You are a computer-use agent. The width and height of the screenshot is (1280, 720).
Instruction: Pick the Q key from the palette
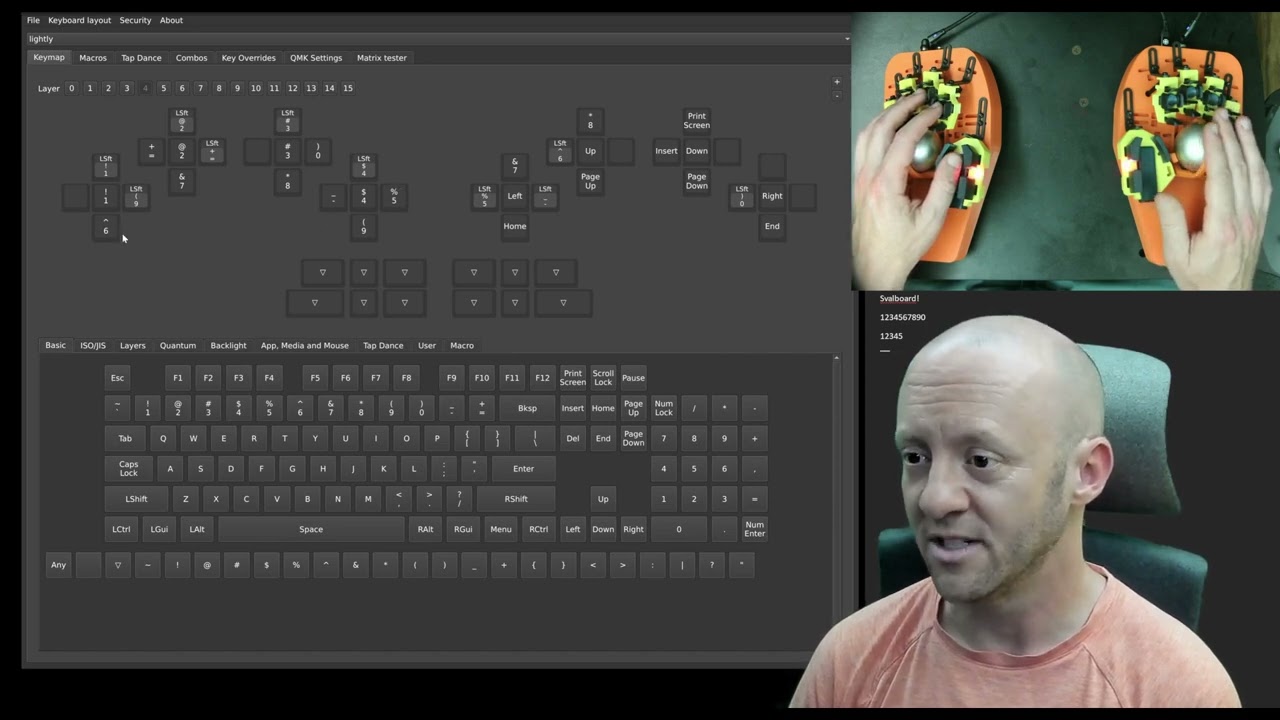(x=163, y=438)
